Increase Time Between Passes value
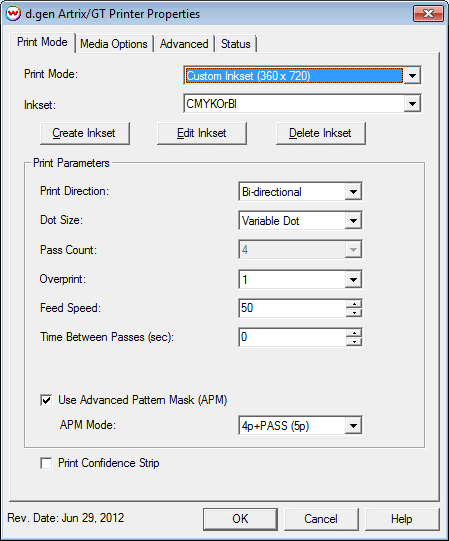Image resolution: width=449 pixels, height=541 pixels. coord(354,333)
